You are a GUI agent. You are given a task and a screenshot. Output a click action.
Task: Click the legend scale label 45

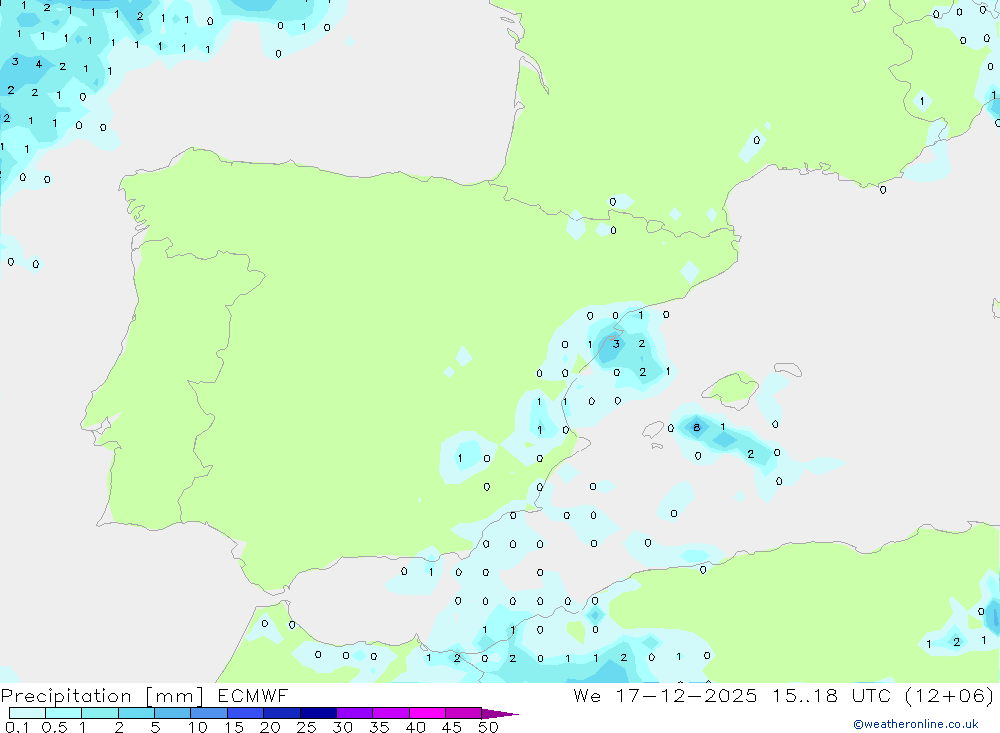(452, 727)
